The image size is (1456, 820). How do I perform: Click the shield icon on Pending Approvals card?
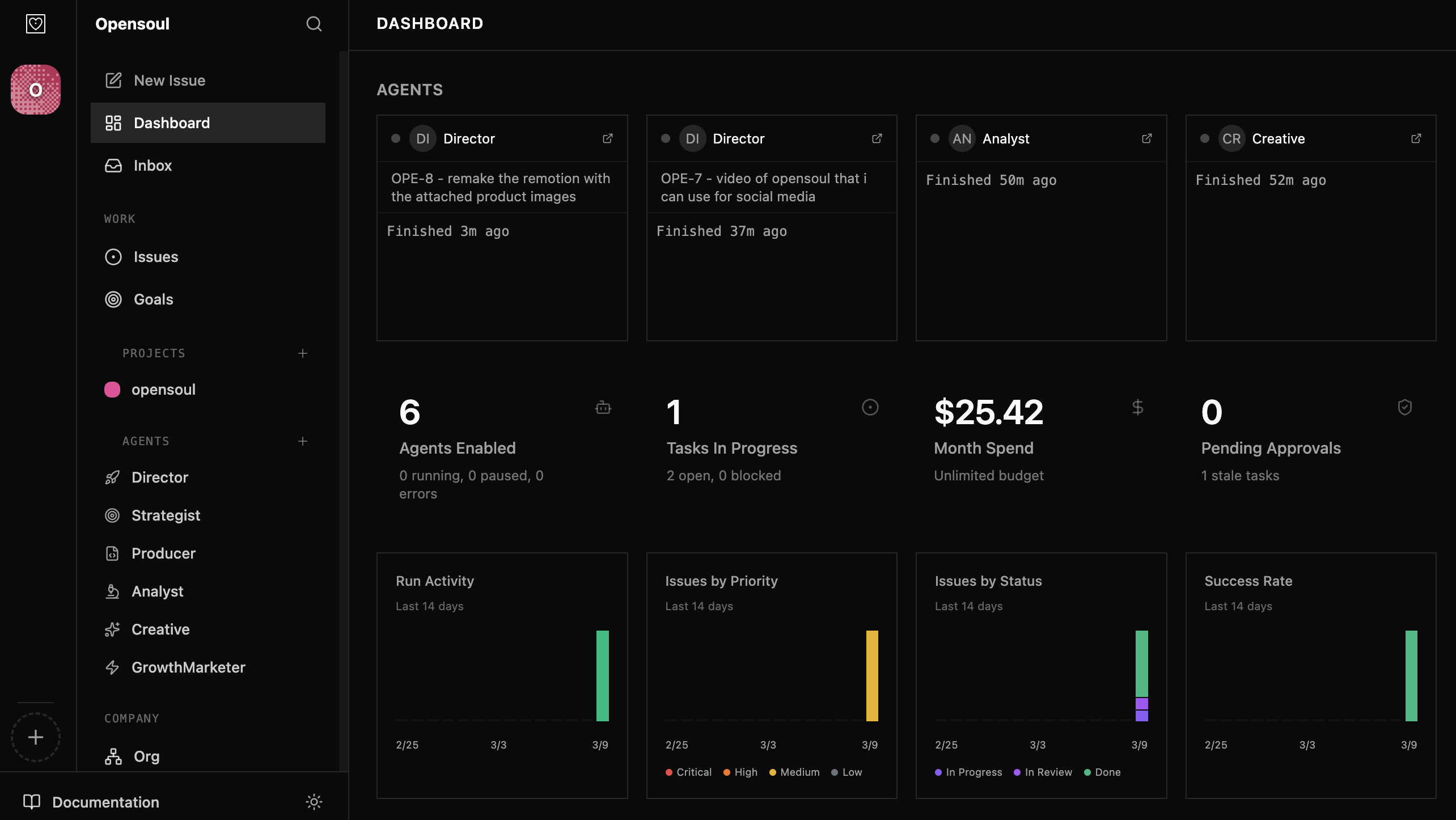1404,407
